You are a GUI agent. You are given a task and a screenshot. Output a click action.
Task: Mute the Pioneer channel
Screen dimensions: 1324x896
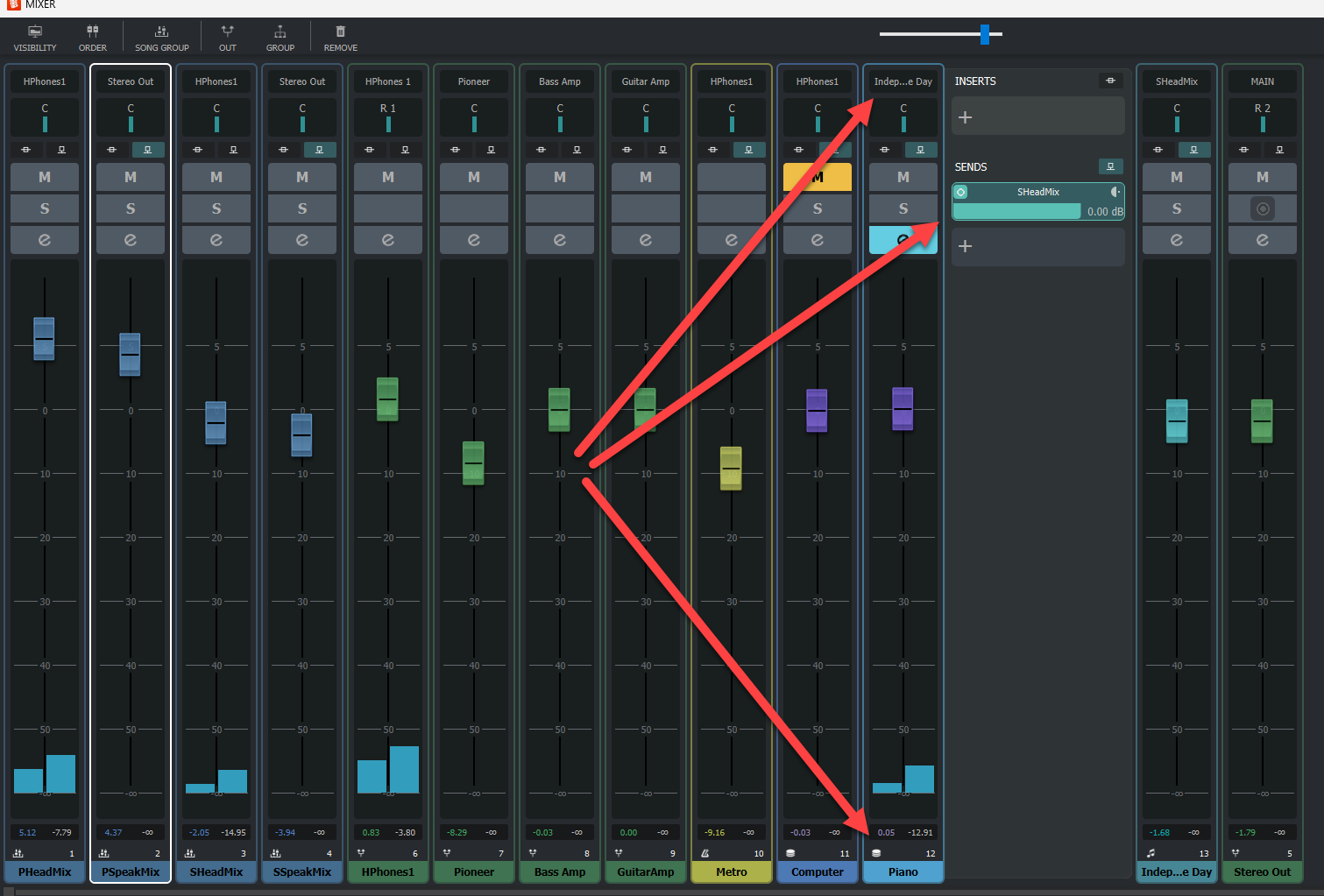[x=474, y=177]
